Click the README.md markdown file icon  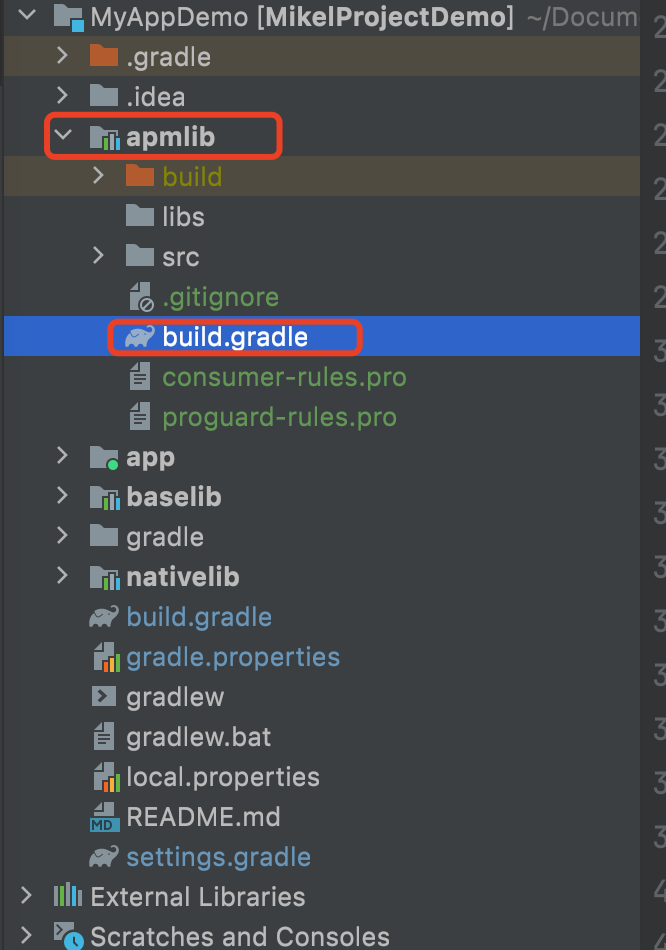click(x=104, y=817)
